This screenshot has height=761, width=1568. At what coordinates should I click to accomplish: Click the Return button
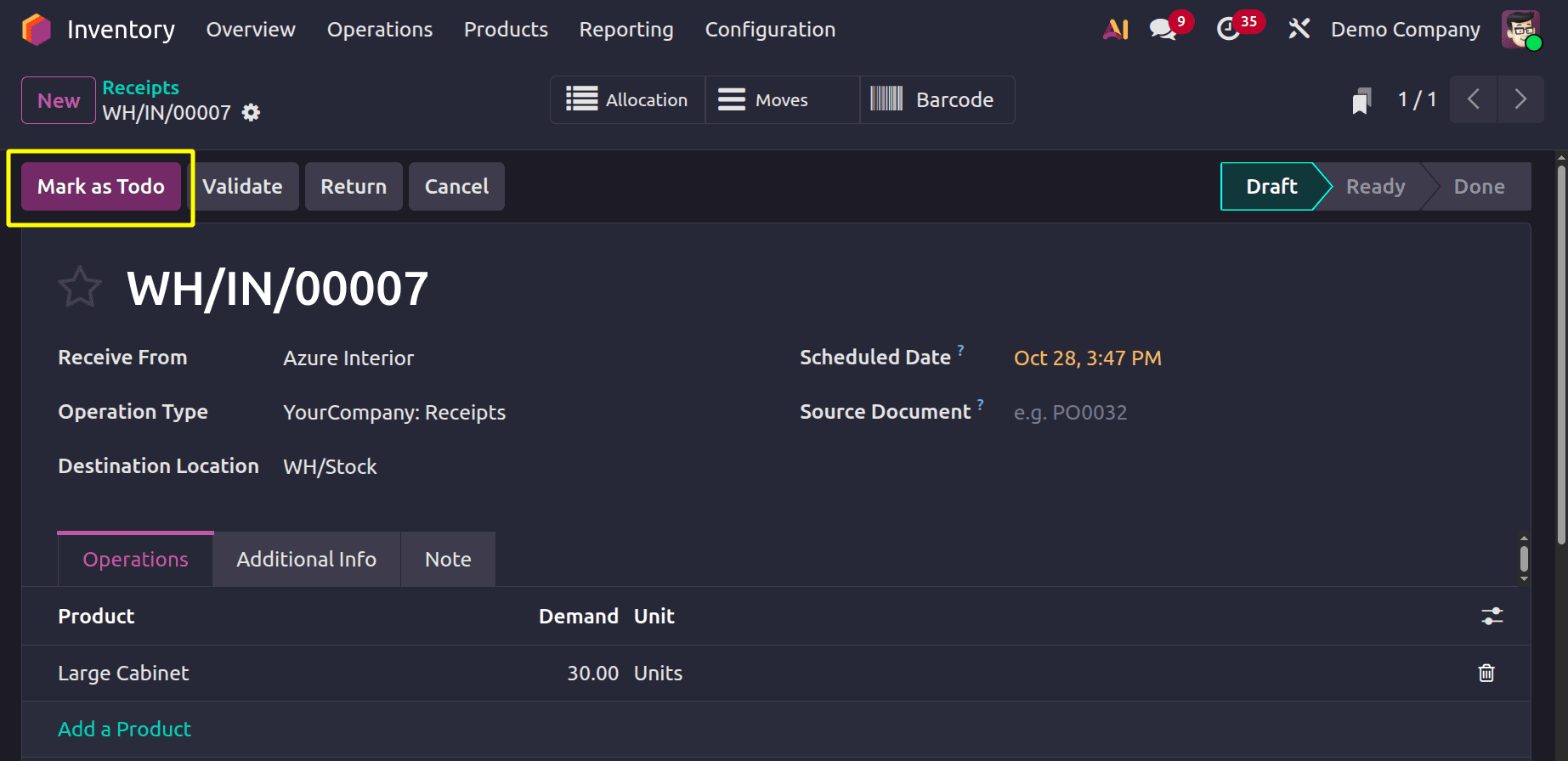click(x=354, y=187)
